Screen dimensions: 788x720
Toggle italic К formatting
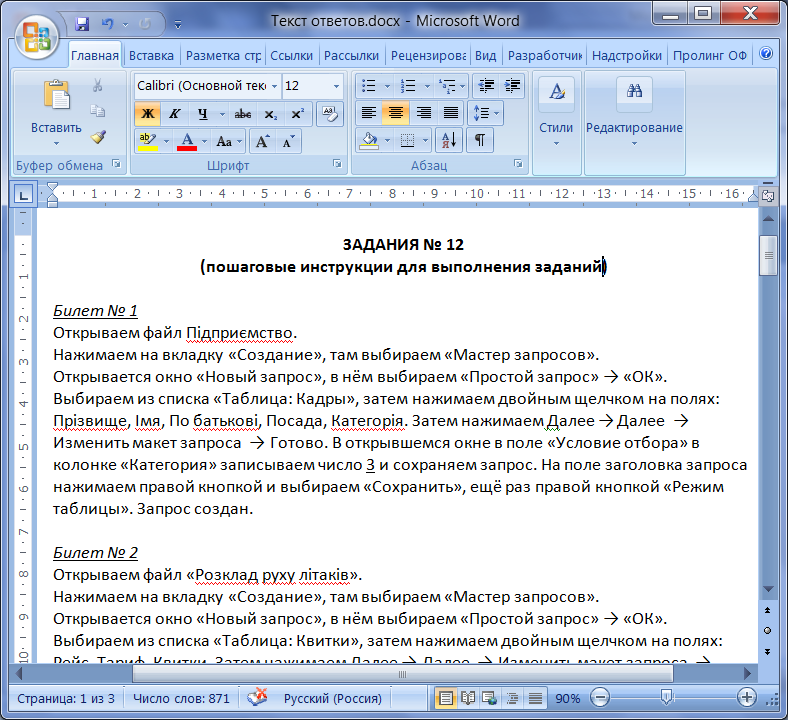pyautogui.click(x=174, y=114)
